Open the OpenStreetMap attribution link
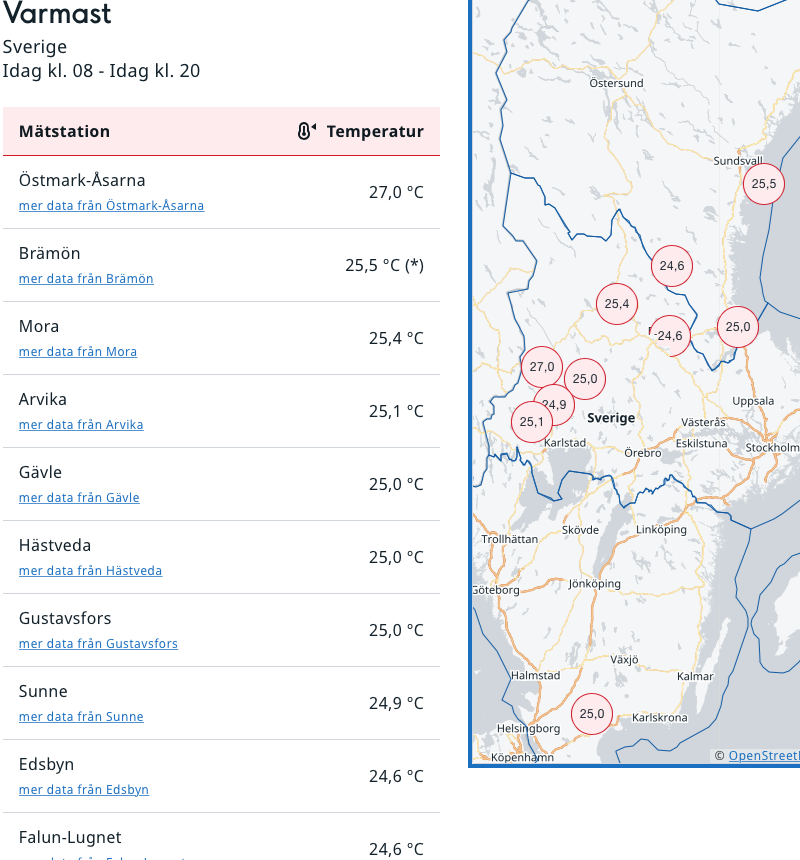Image resolution: width=800 pixels, height=860 pixels. 764,756
